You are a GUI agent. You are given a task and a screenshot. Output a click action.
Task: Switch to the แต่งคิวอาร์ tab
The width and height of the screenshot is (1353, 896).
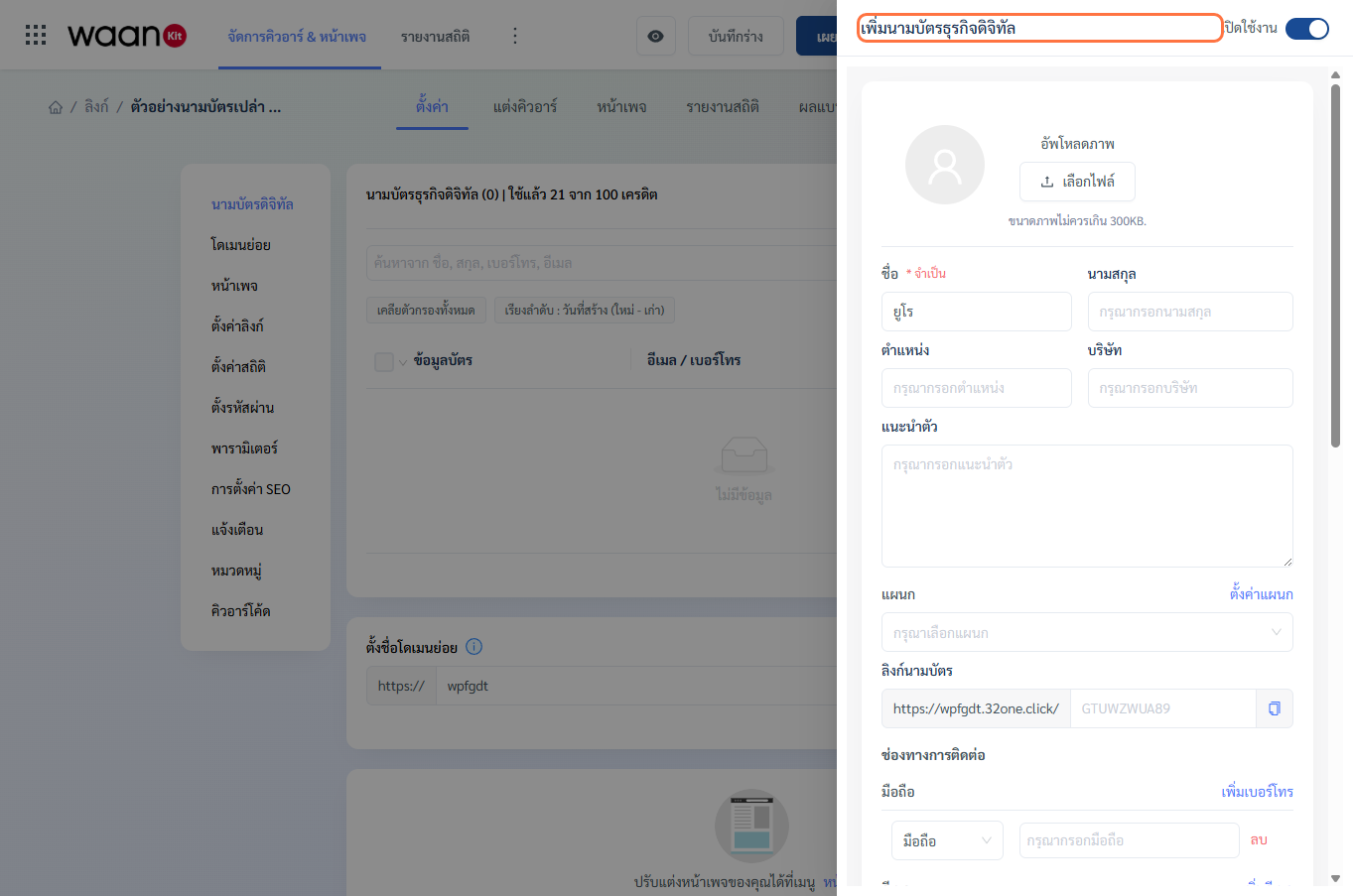[525, 106]
